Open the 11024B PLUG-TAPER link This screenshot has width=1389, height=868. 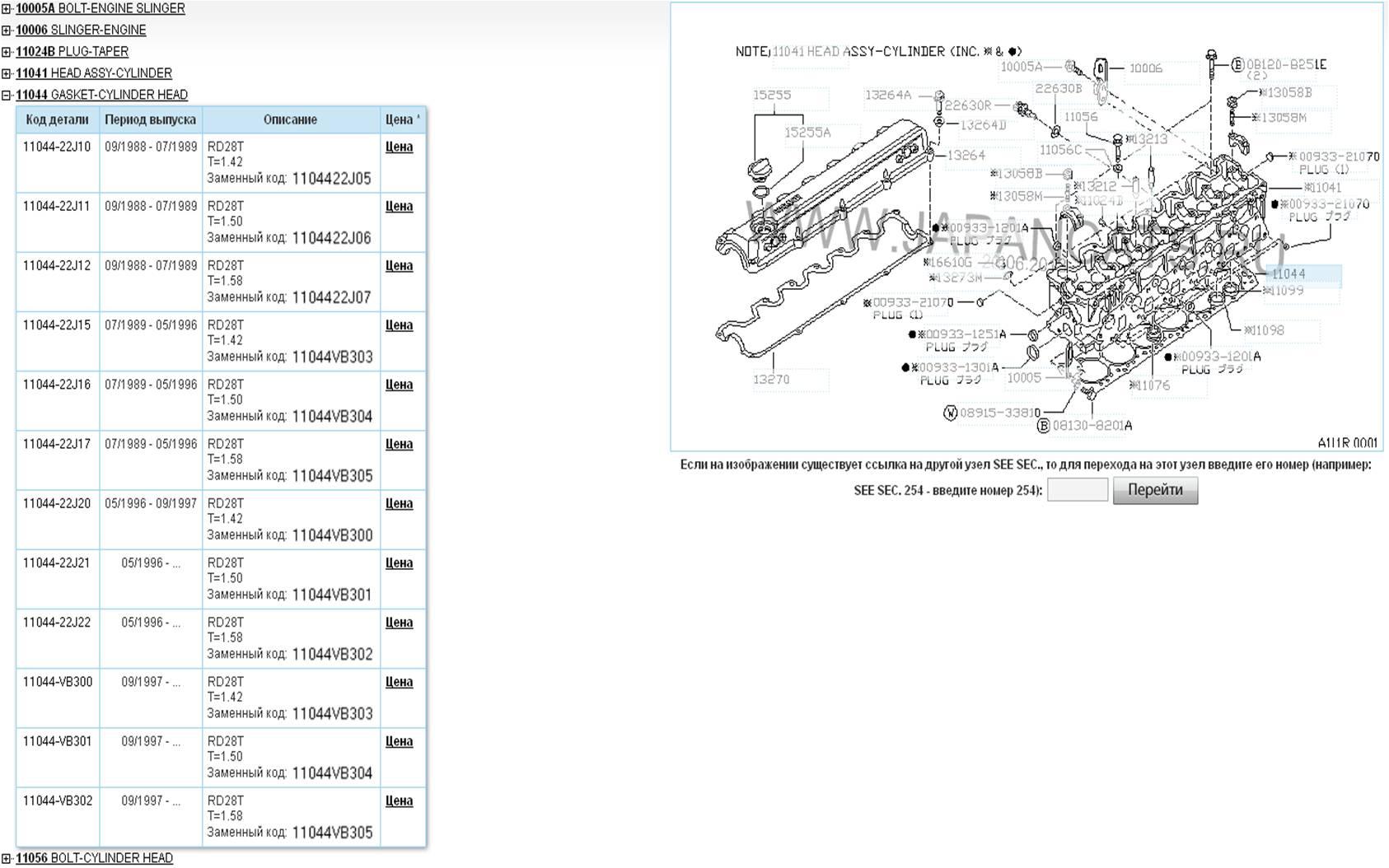click(72, 51)
